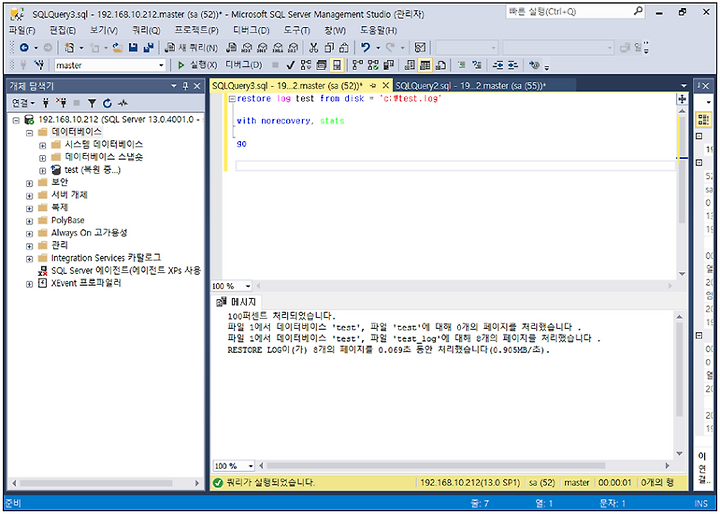Click the navigate Back arrow icon
Image resolution: width=720 pixels, height=514 pixels.
pyautogui.click(x=24, y=47)
